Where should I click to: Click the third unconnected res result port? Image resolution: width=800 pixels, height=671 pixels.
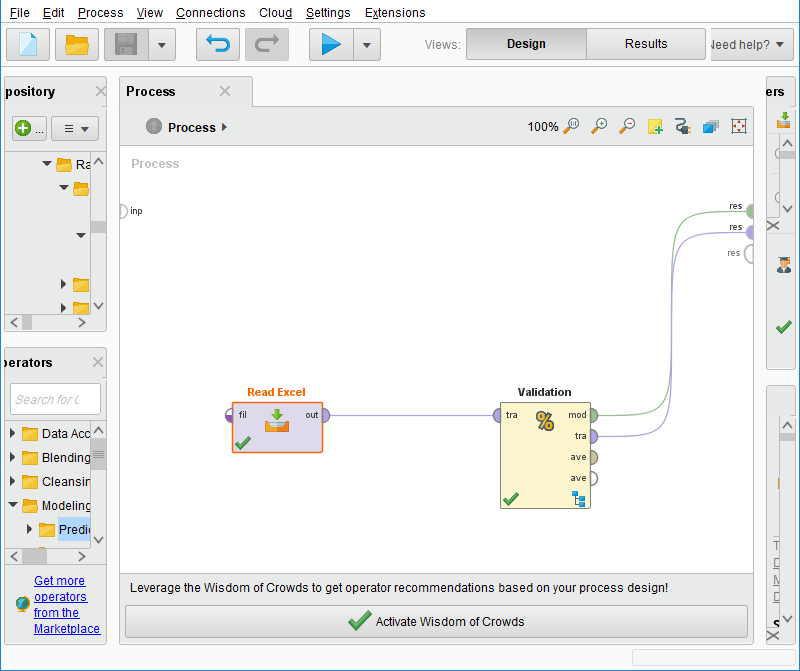748,254
